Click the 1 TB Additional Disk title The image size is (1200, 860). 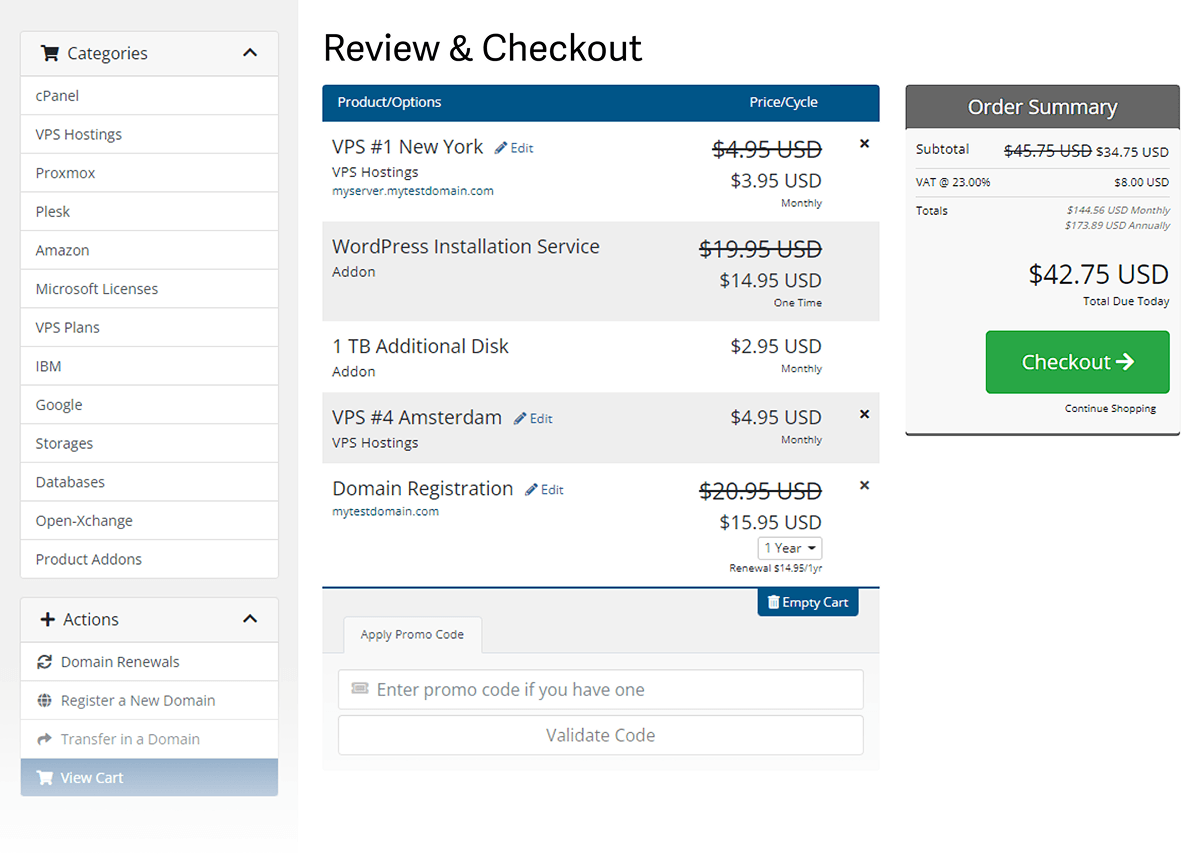coord(420,347)
